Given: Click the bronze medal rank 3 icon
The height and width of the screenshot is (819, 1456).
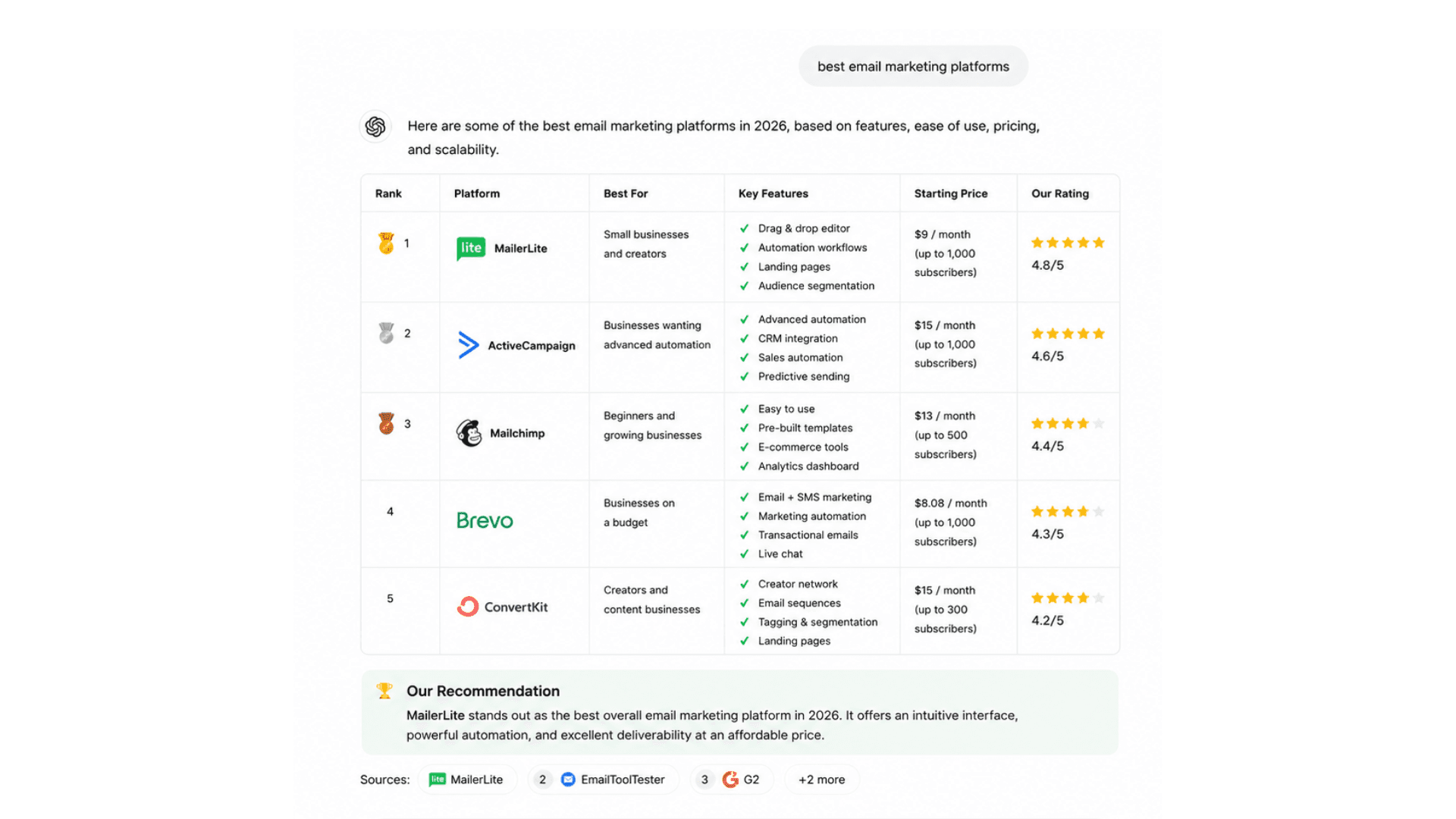Looking at the screenshot, I should (x=387, y=423).
